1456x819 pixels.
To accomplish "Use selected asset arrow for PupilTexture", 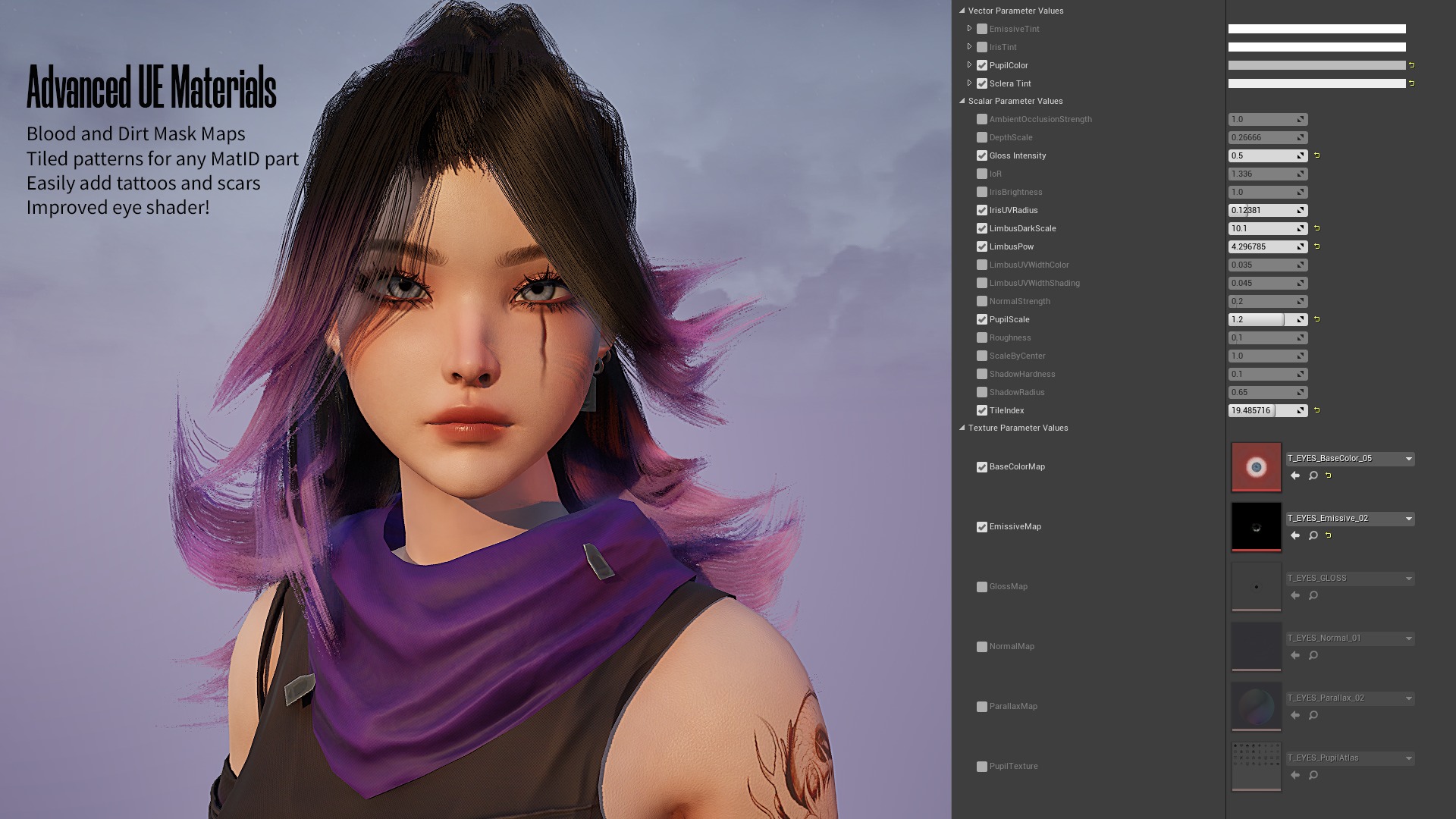I will 1295,775.
